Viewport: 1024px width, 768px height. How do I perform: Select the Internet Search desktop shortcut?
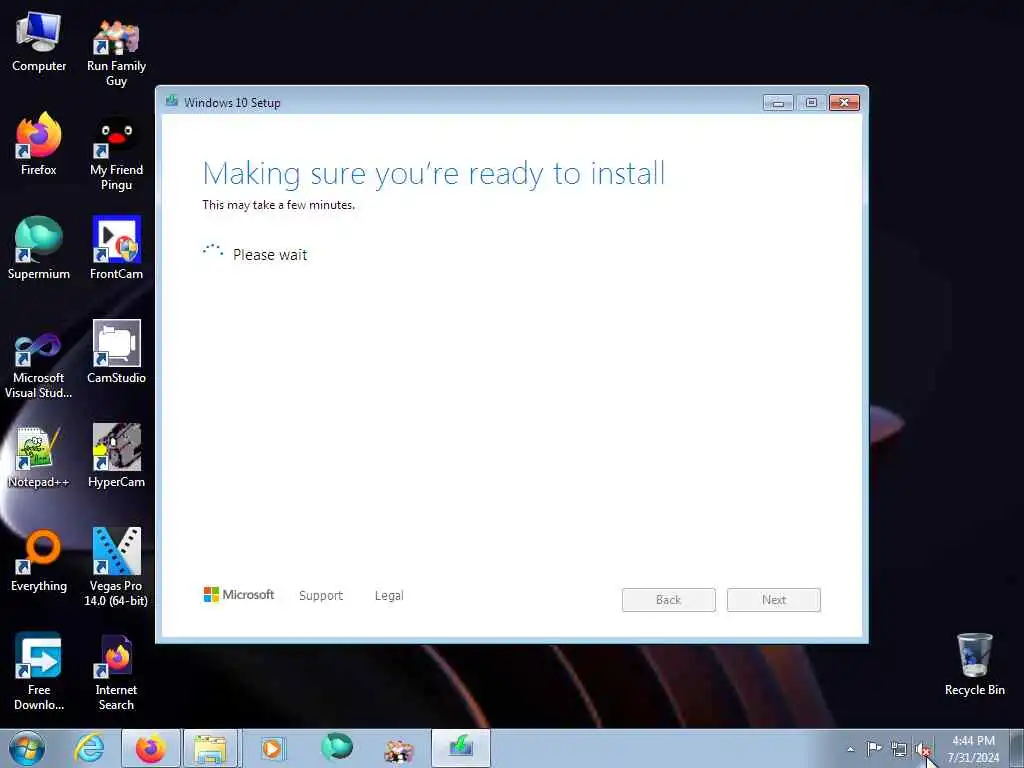tap(116, 673)
